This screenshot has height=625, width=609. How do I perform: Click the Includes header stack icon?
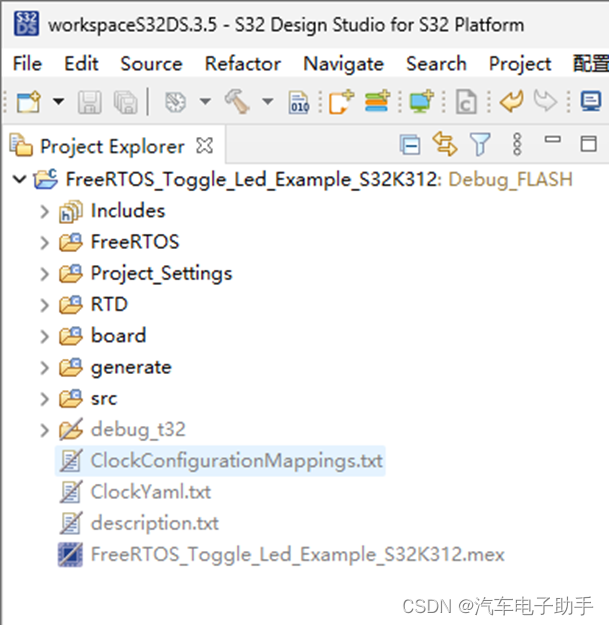[x=71, y=211]
